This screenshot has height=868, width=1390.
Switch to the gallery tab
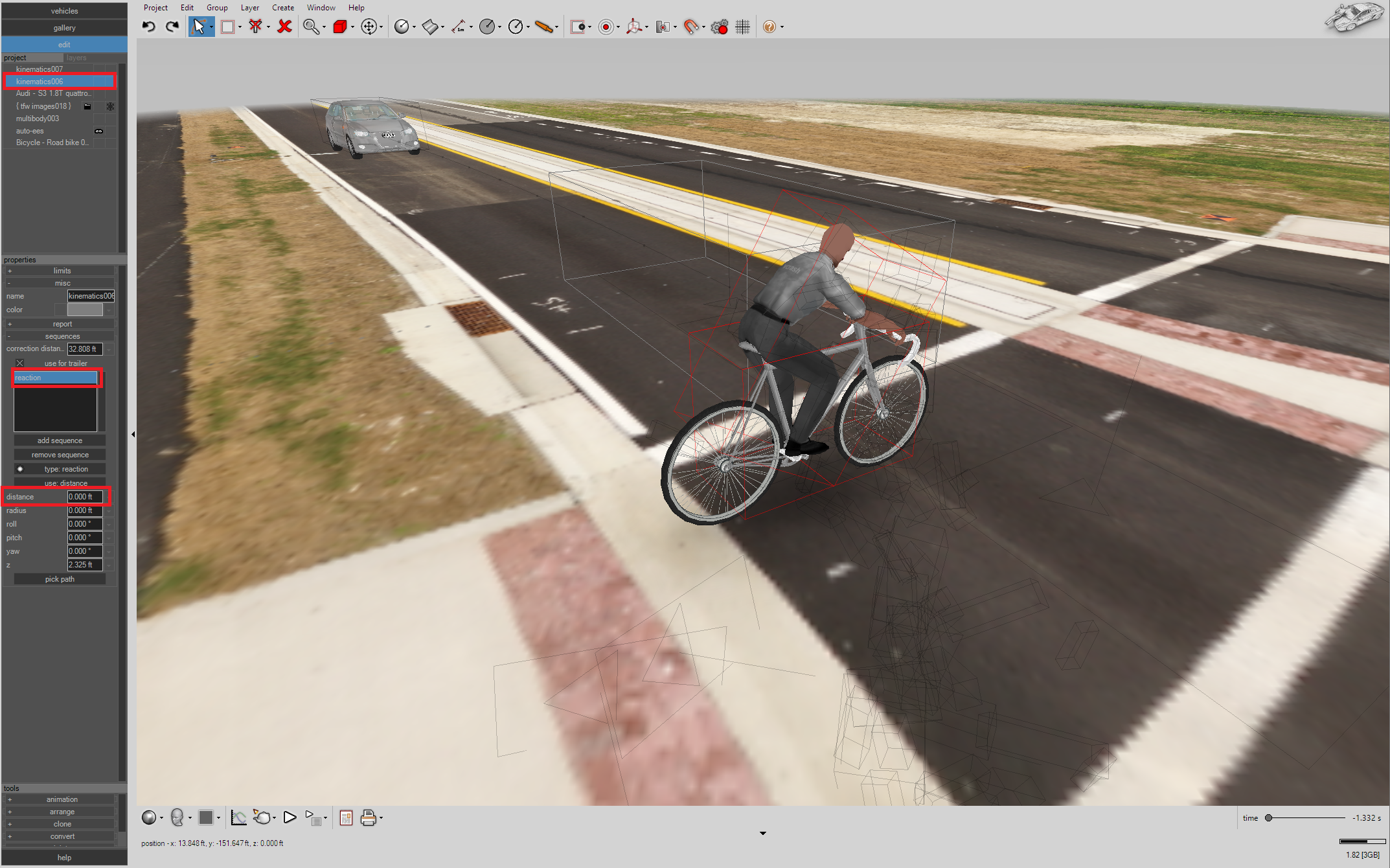(x=64, y=28)
